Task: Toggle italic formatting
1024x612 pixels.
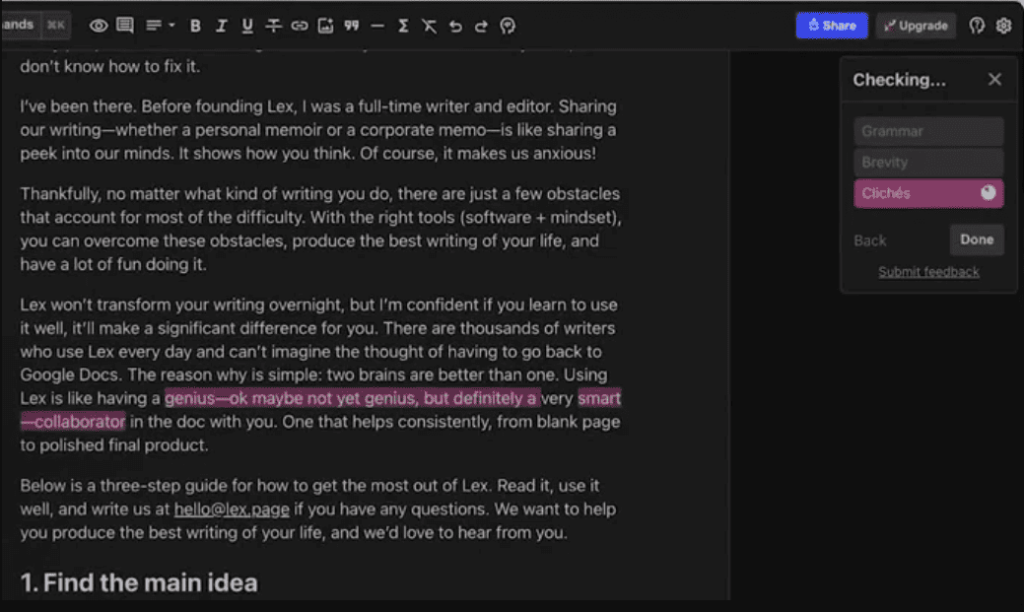Action: pyautogui.click(x=221, y=26)
